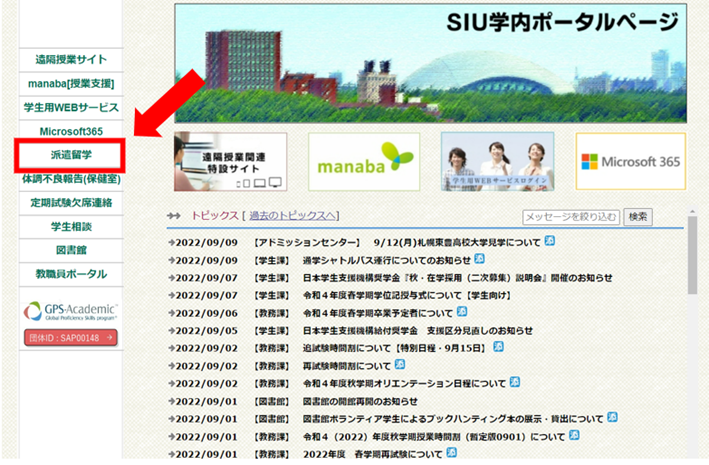Screen dimensions: 709x465
Task: Open topic 令和4年度春学期学位記授与式について
Action: (407, 295)
